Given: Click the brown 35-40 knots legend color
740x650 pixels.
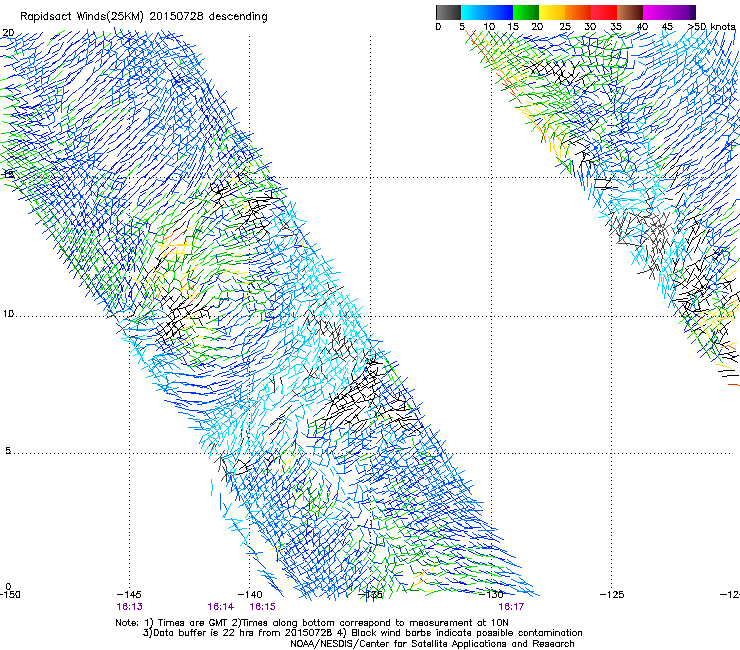Looking at the screenshot, I should [630, 12].
